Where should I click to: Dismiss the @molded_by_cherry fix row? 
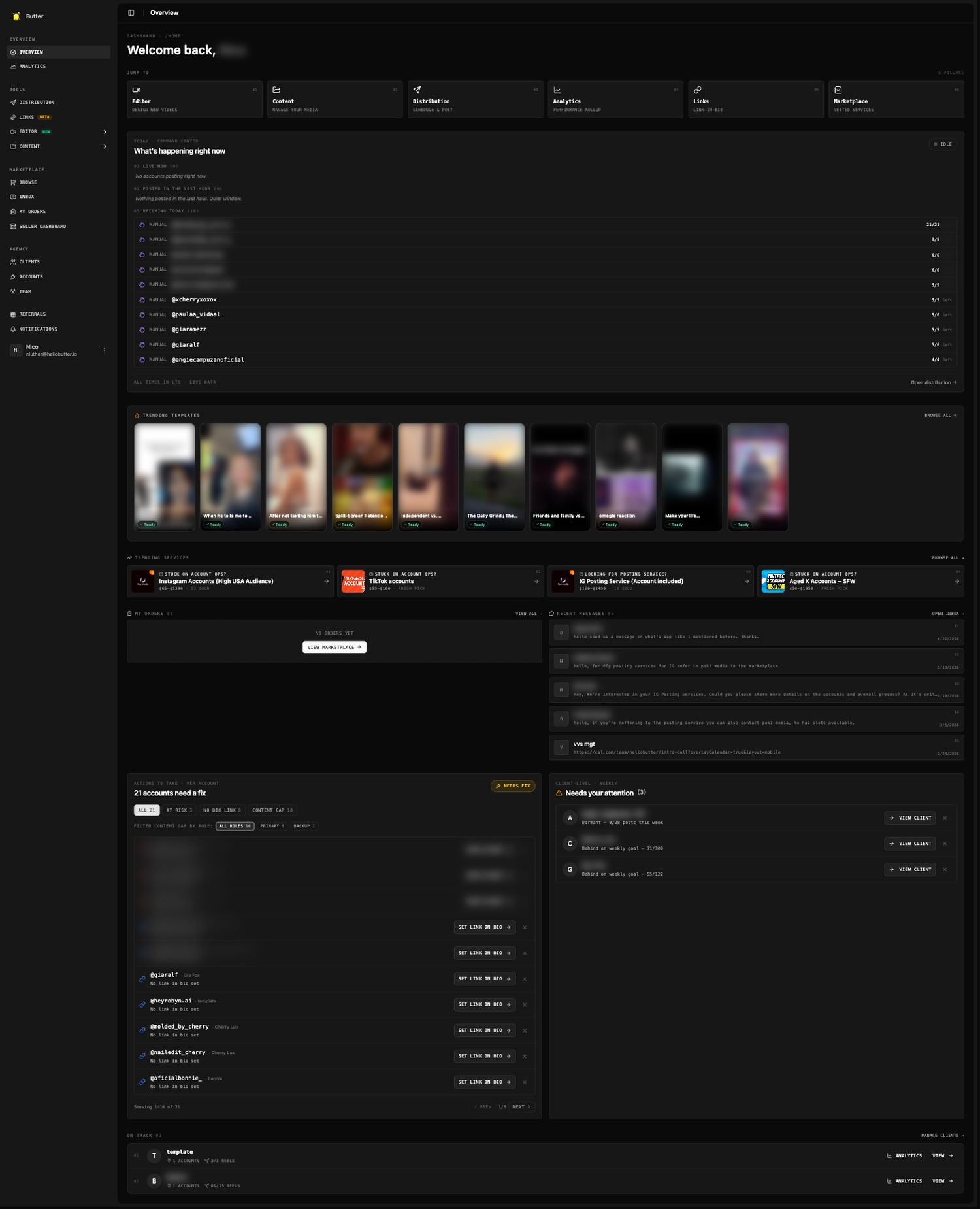point(525,1031)
